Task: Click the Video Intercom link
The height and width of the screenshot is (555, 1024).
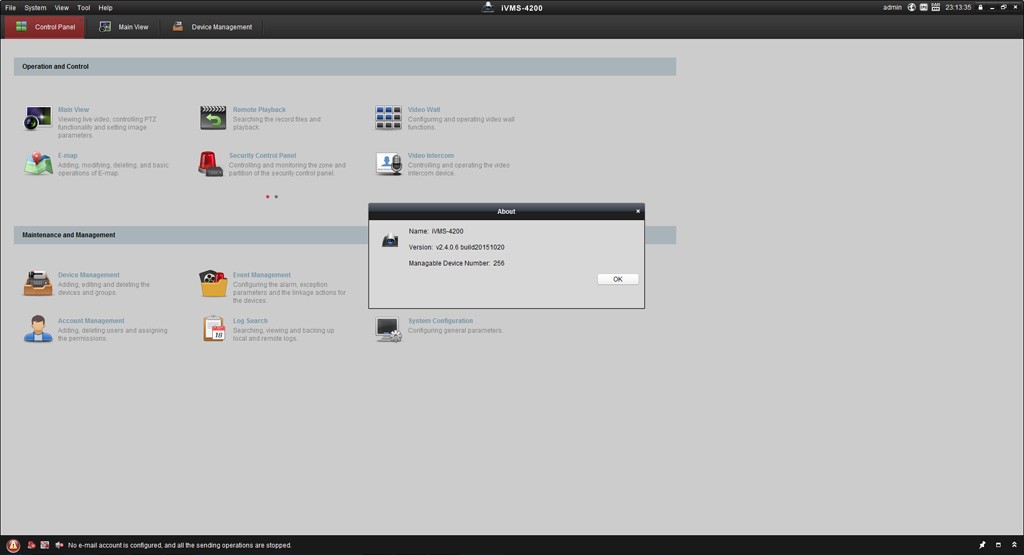Action: pyautogui.click(x=430, y=155)
